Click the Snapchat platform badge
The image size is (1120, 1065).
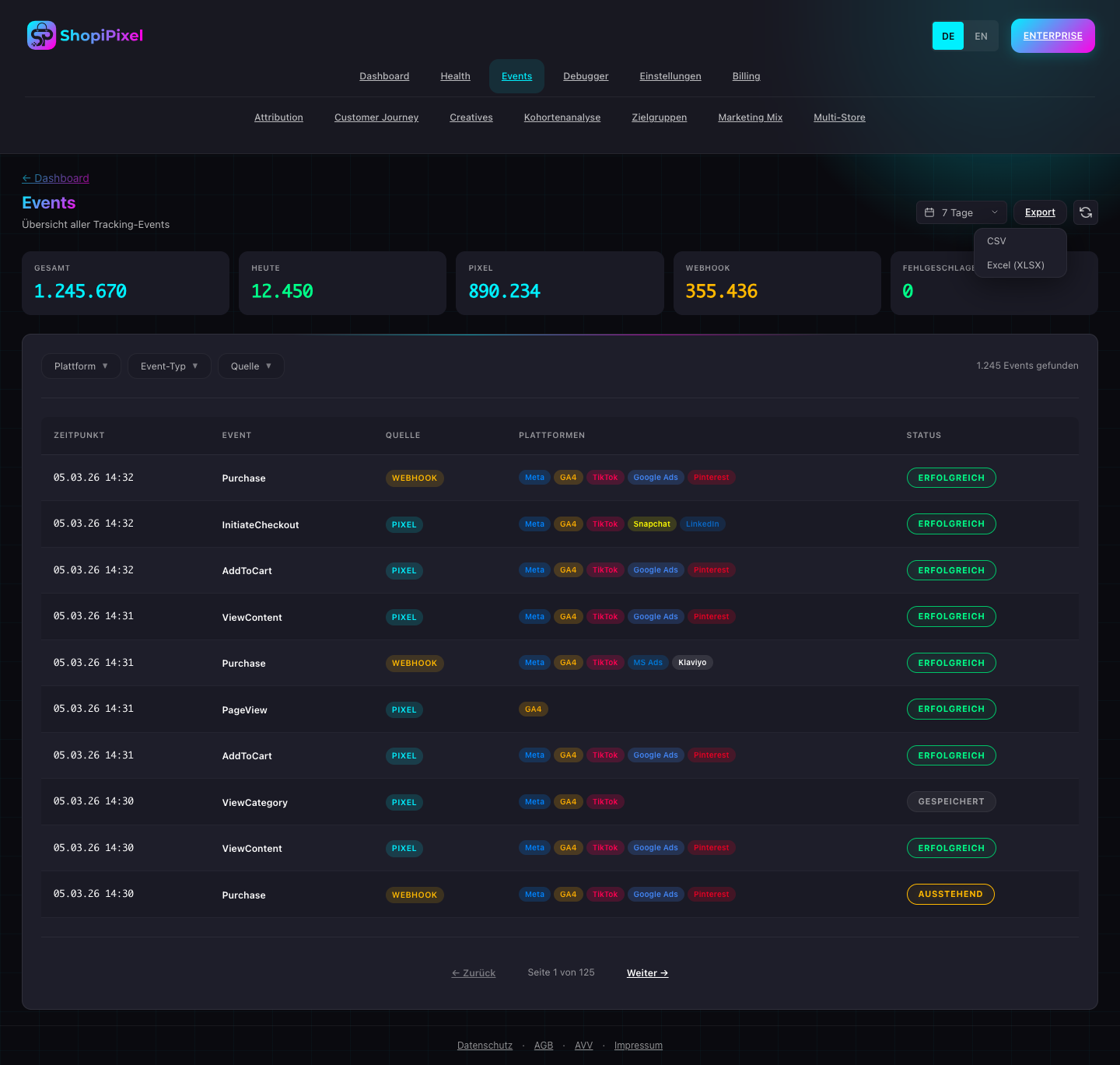click(x=652, y=524)
